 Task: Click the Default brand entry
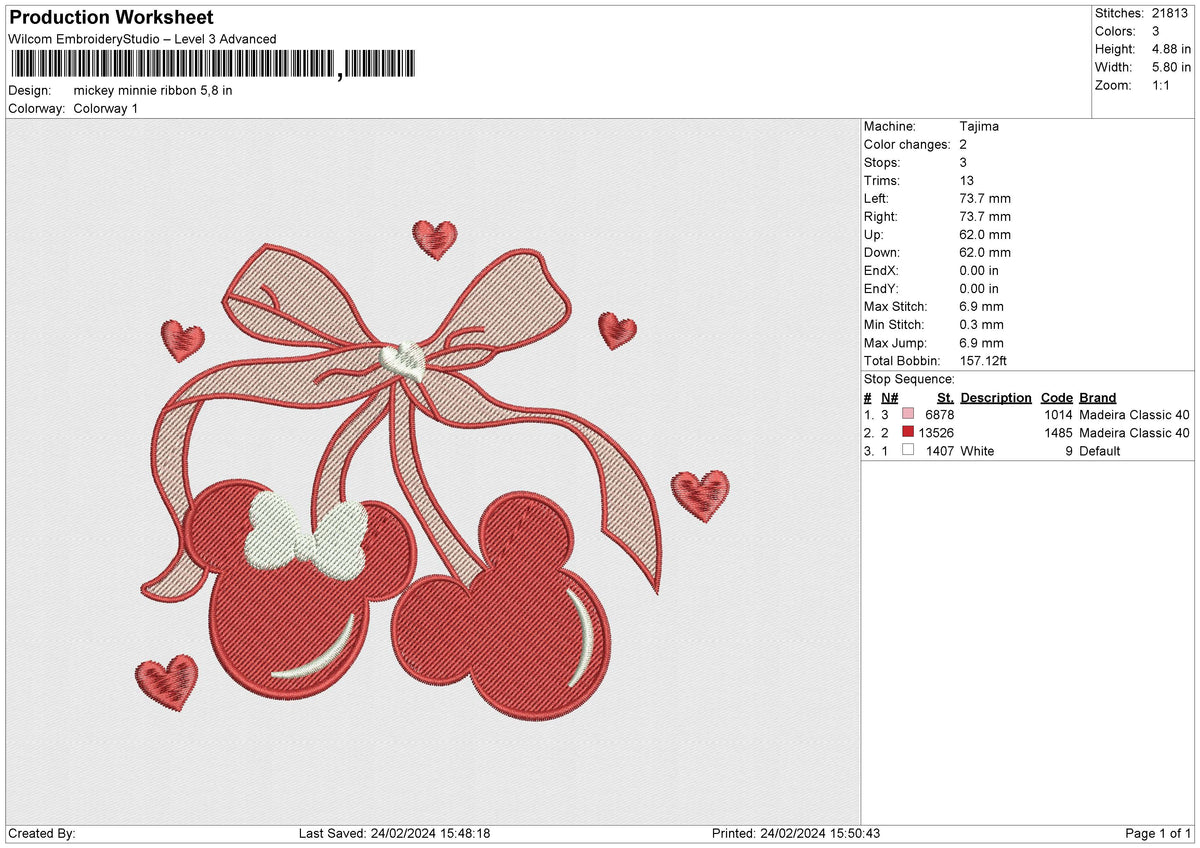pyautogui.click(x=1100, y=451)
